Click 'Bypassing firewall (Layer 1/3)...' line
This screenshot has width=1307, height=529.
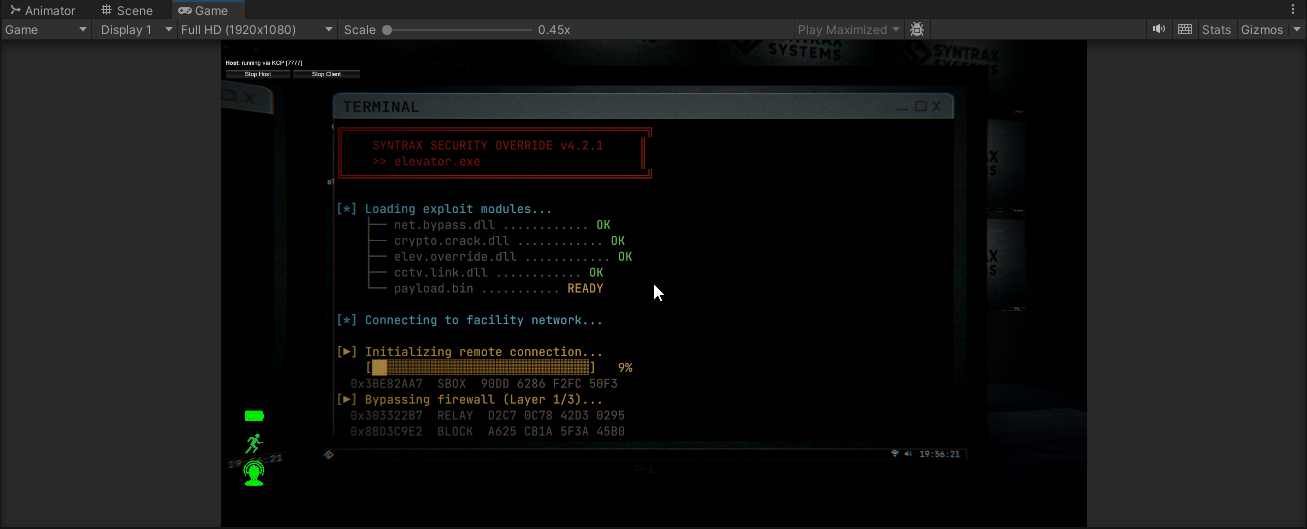click(470, 400)
